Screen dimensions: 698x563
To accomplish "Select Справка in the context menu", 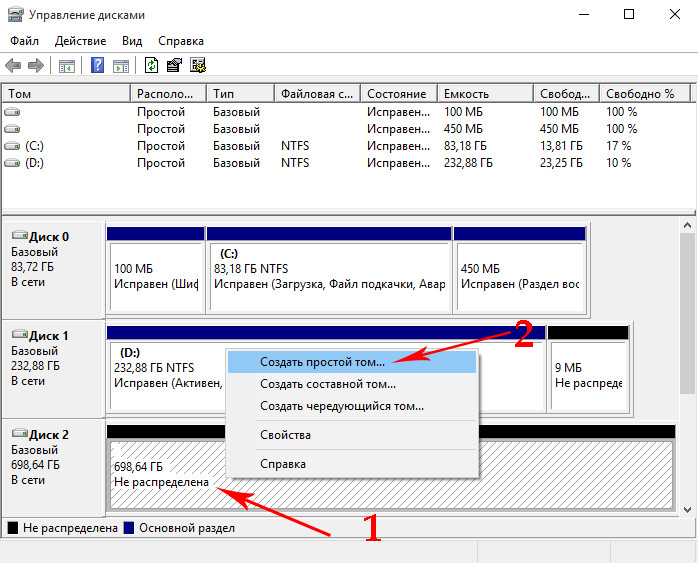I will pyautogui.click(x=352, y=464).
